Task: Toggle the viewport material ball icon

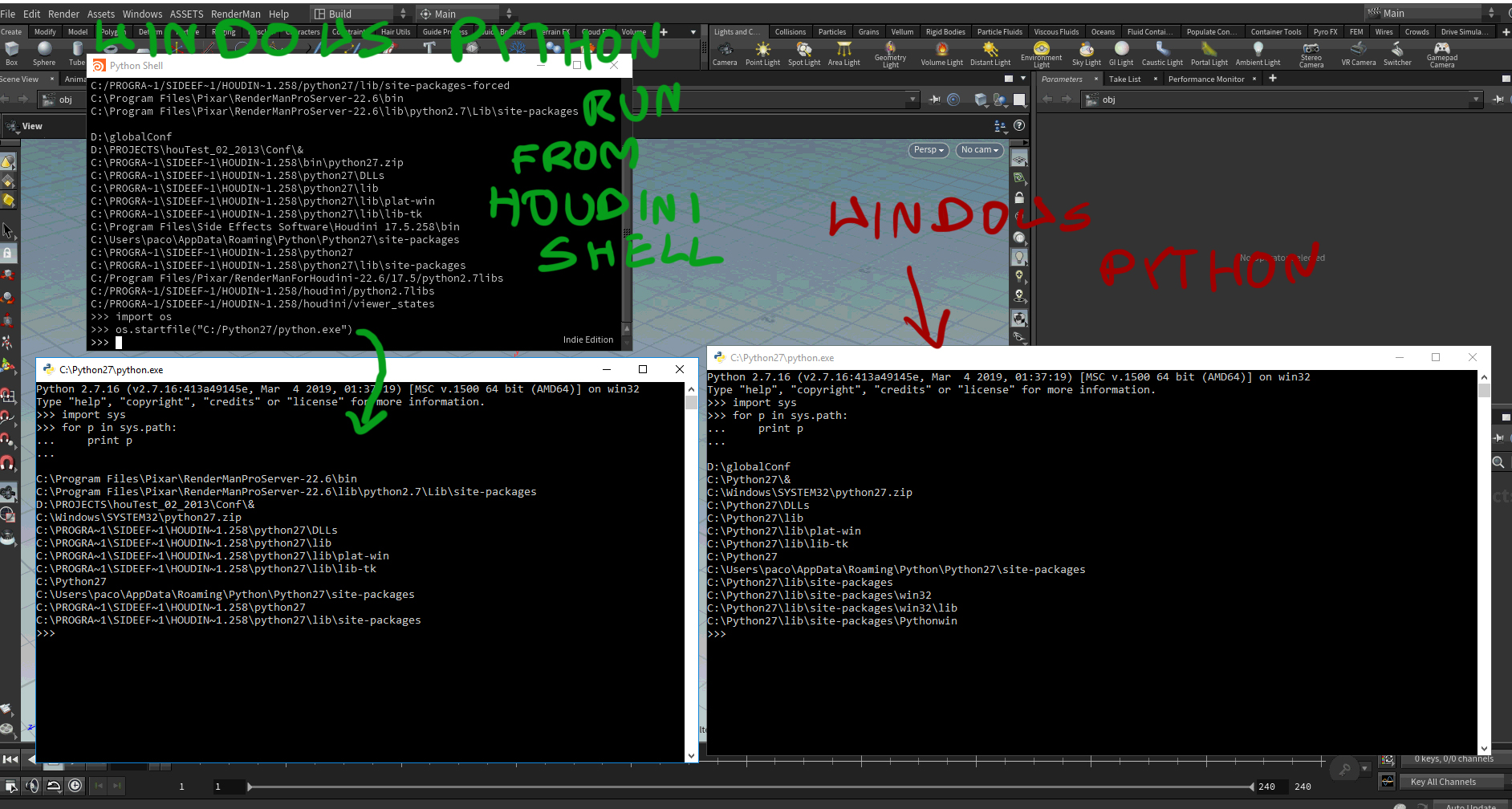Action: tap(1019, 238)
